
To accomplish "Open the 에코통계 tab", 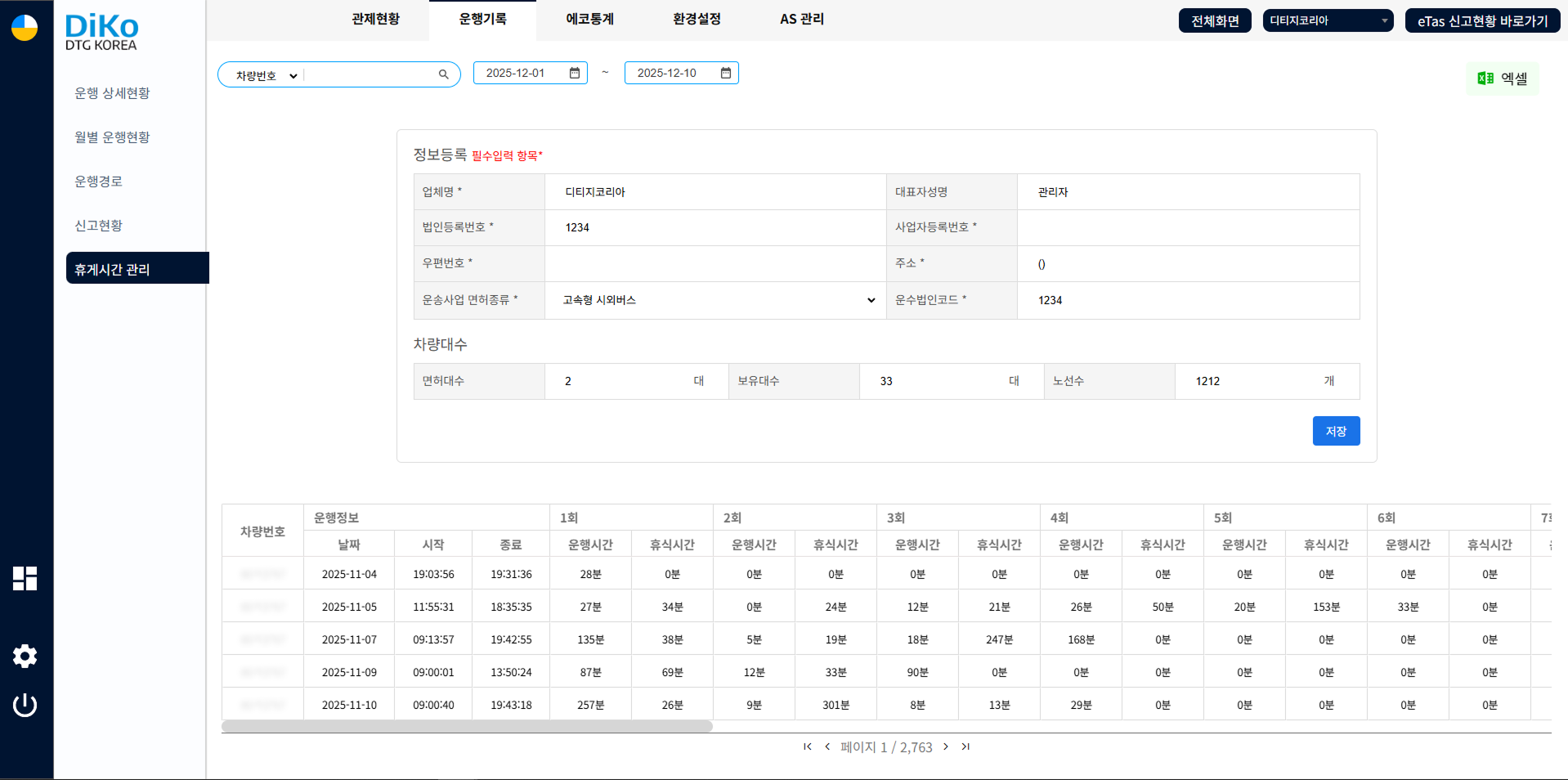I will [589, 19].
